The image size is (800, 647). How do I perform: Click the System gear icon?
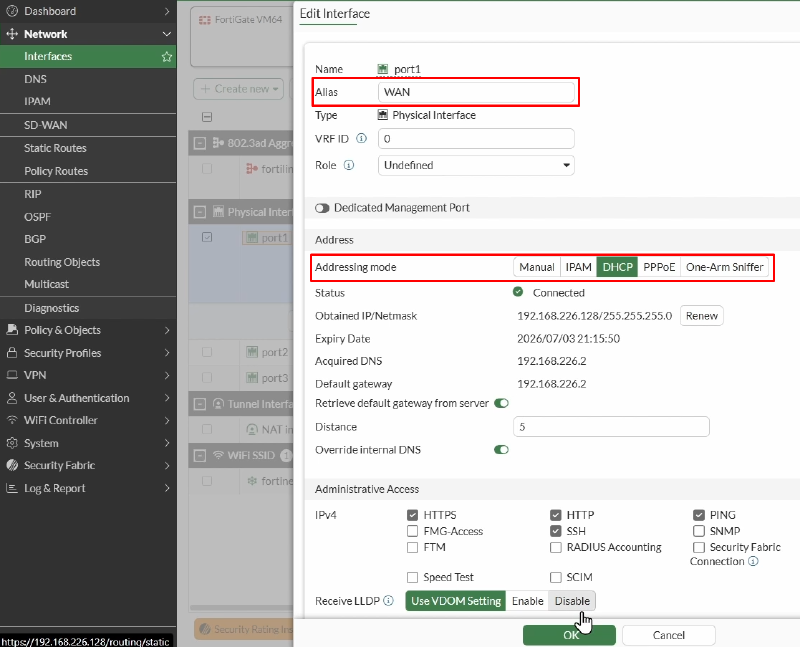pyautogui.click(x=12, y=443)
